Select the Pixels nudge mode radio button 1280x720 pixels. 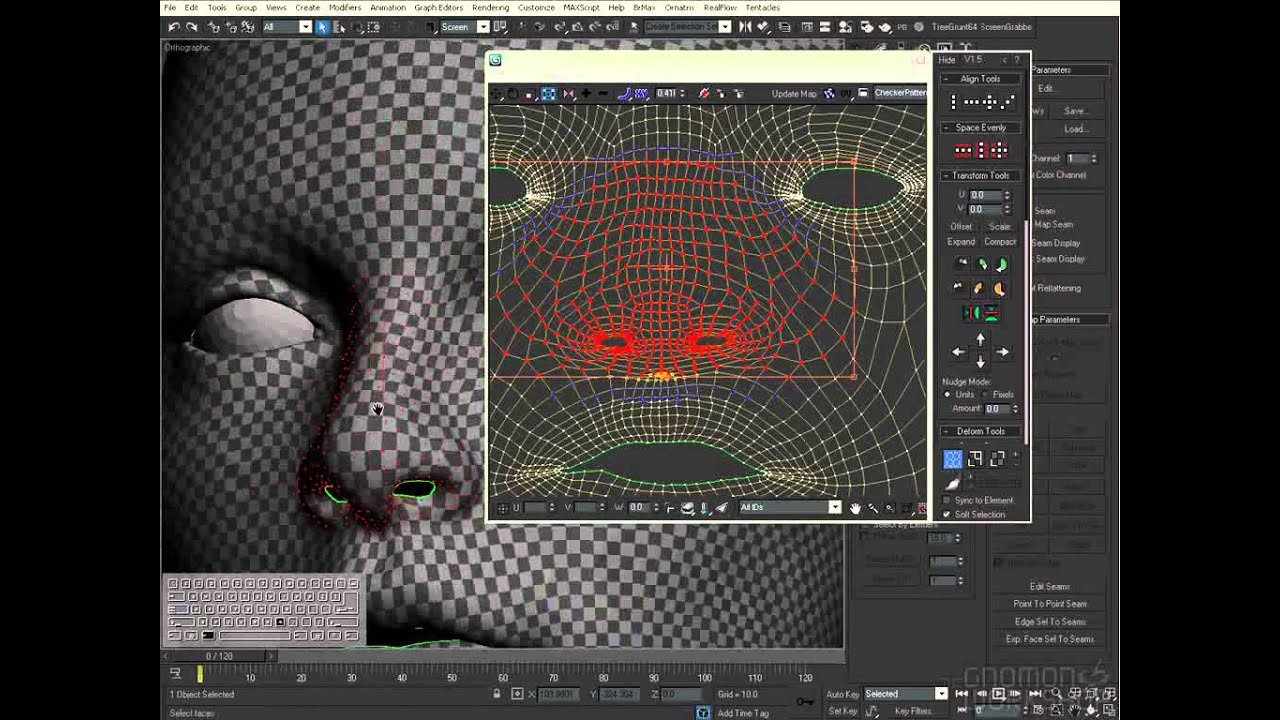coord(984,394)
